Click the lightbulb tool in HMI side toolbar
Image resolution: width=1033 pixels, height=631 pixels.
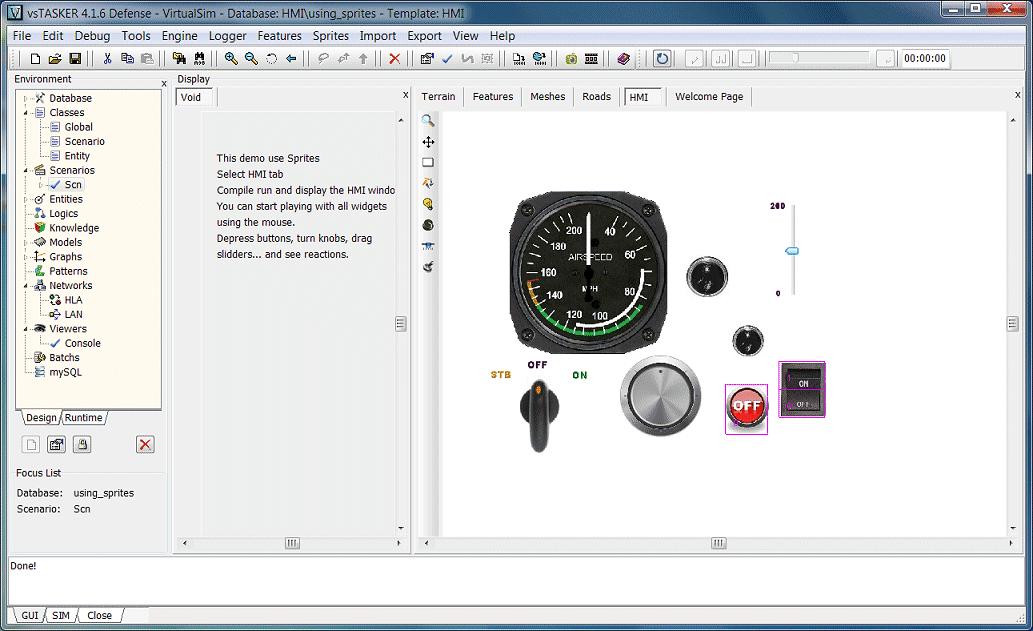(x=428, y=204)
